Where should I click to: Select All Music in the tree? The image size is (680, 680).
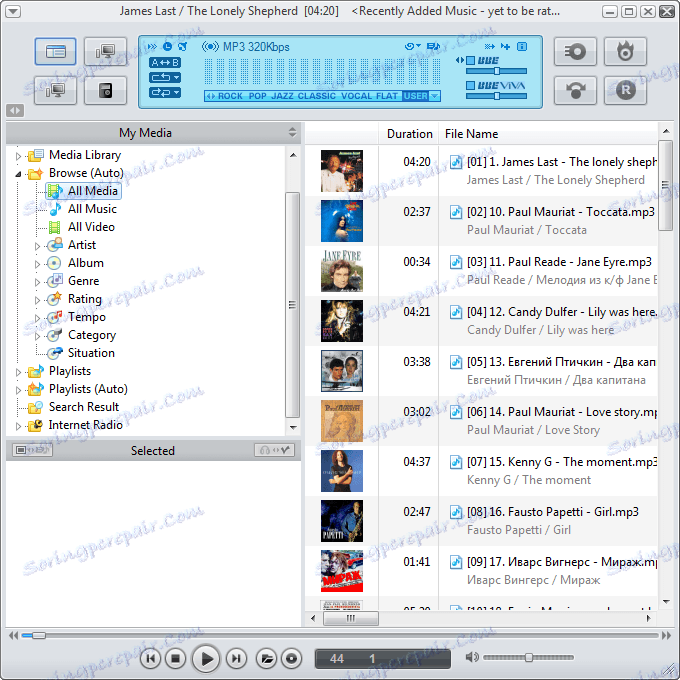pyautogui.click(x=92, y=209)
